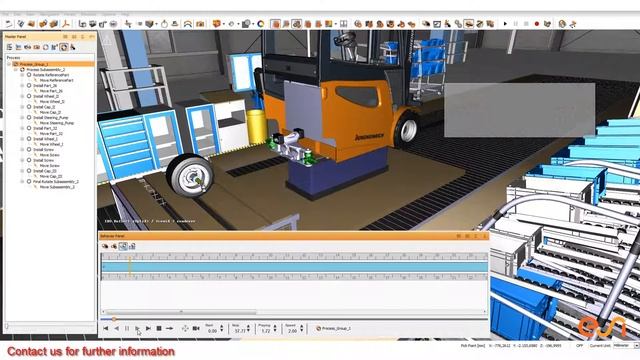The width and height of the screenshot is (640, 360).
Task: Click Process_Group_1 label in playback bar
Action: (336, 328)
